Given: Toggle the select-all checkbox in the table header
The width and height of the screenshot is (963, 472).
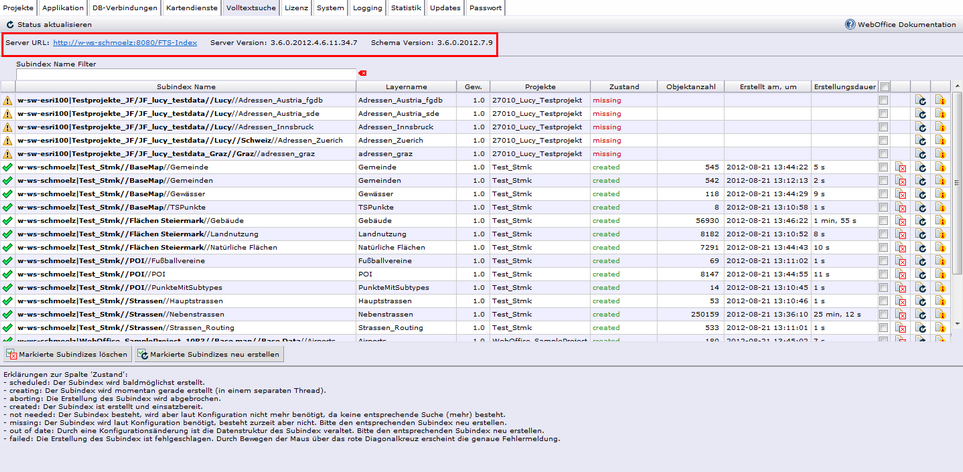Looking at the screenshot, I should click(883, 87).
